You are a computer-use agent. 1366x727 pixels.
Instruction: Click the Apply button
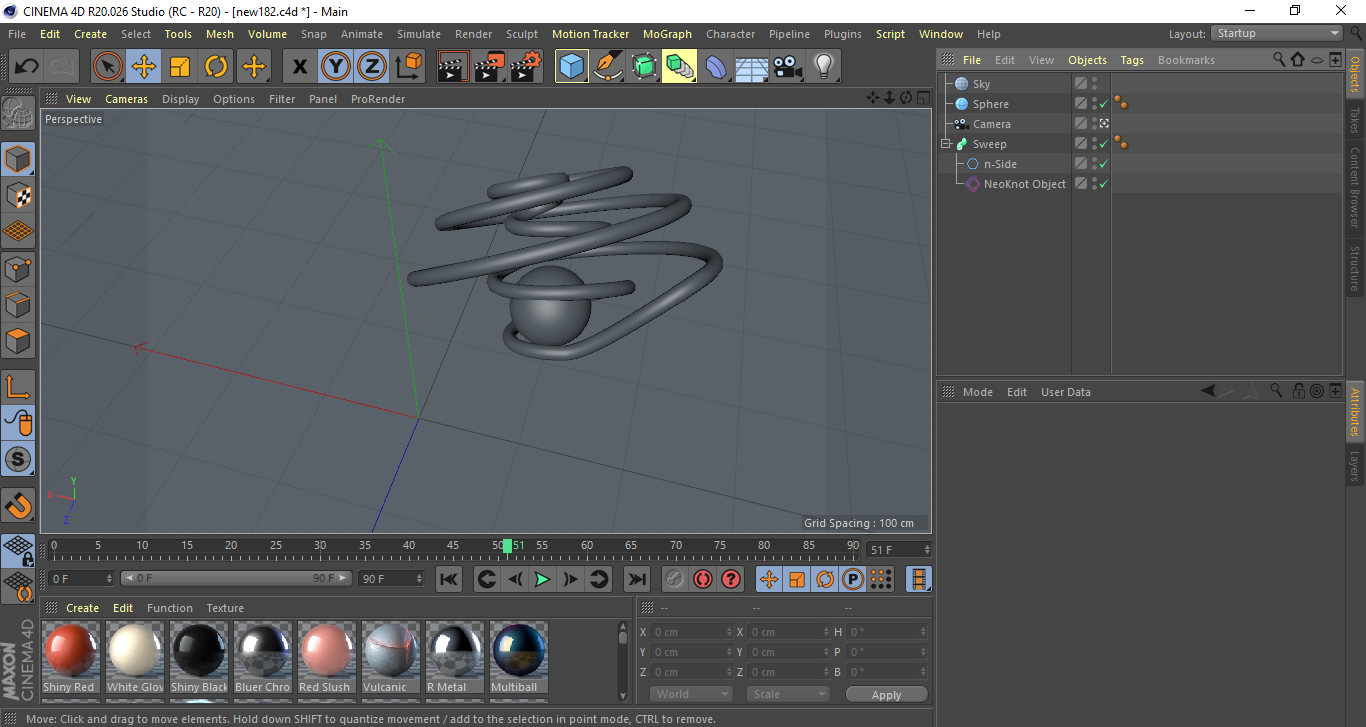886,694
